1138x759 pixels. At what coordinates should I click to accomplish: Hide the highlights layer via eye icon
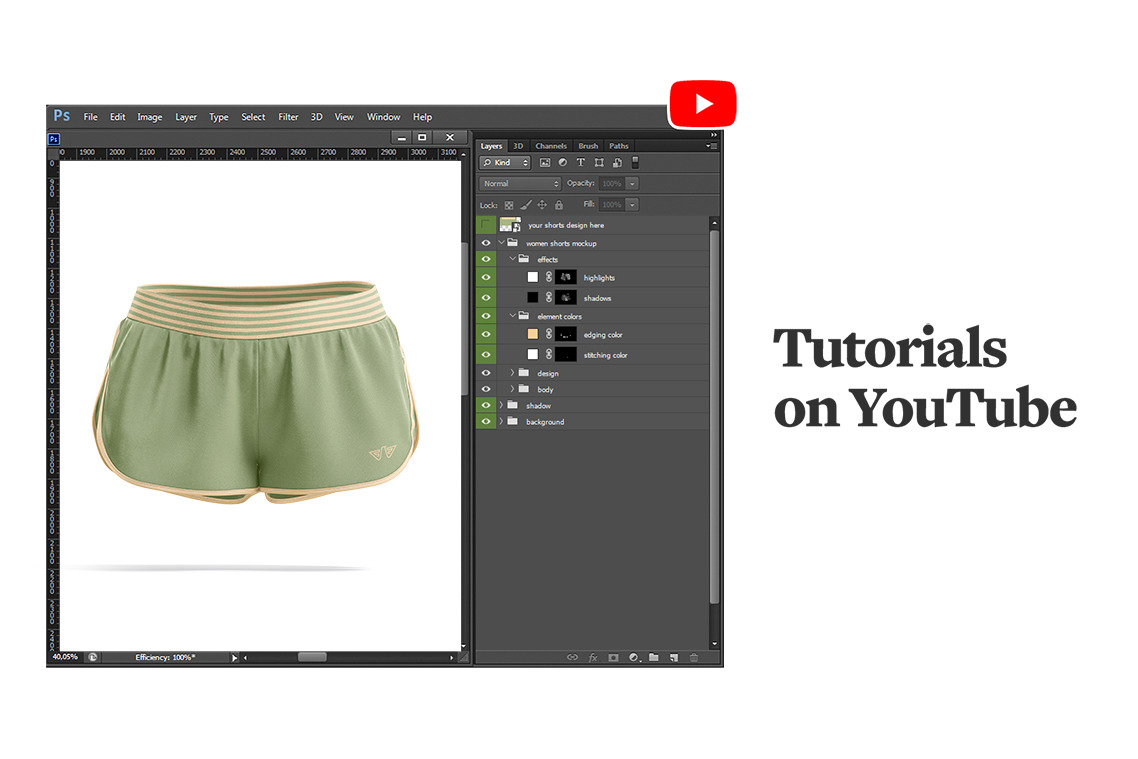[x=486, y=277]
